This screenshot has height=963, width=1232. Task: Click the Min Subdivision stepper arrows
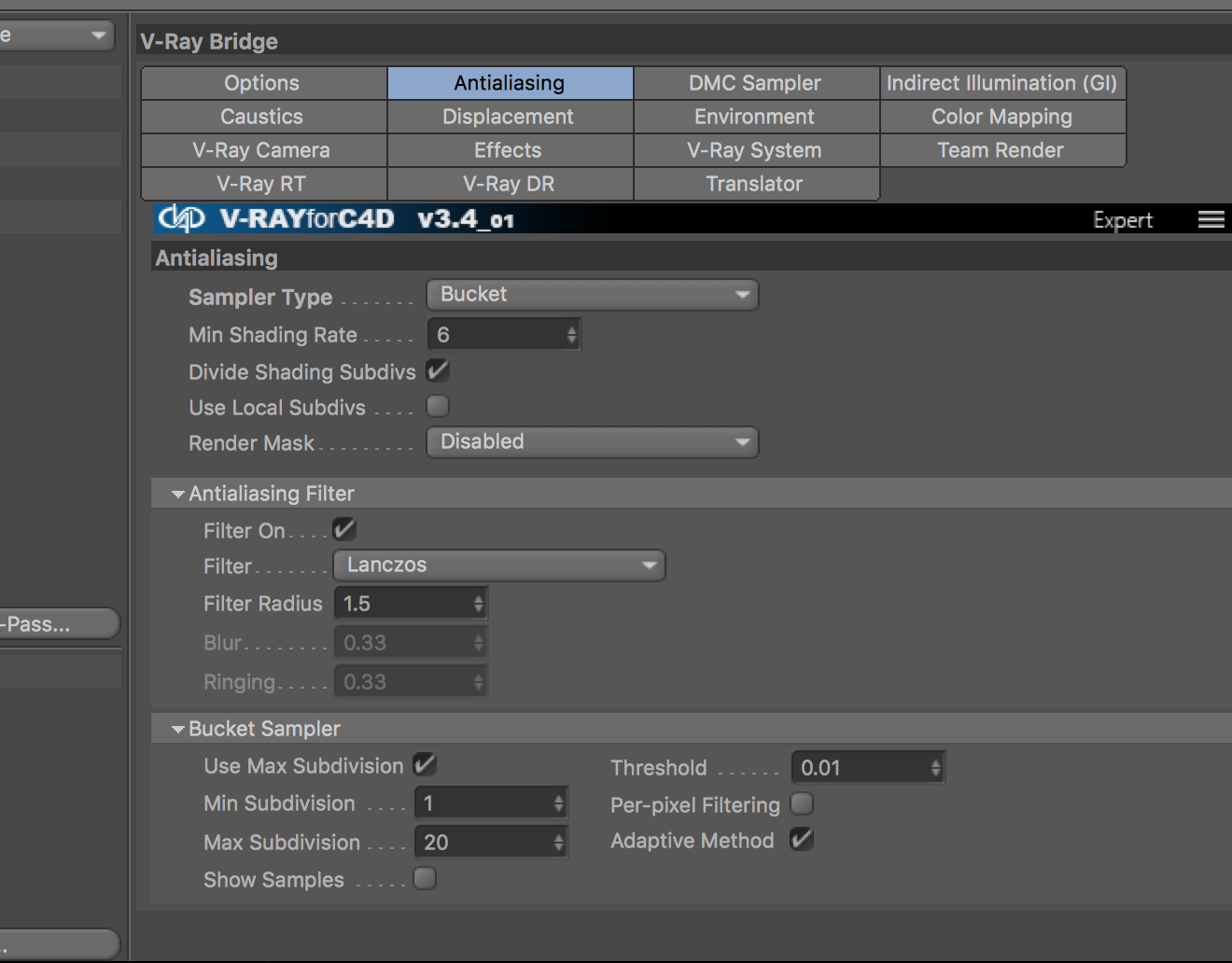(559, 803)
